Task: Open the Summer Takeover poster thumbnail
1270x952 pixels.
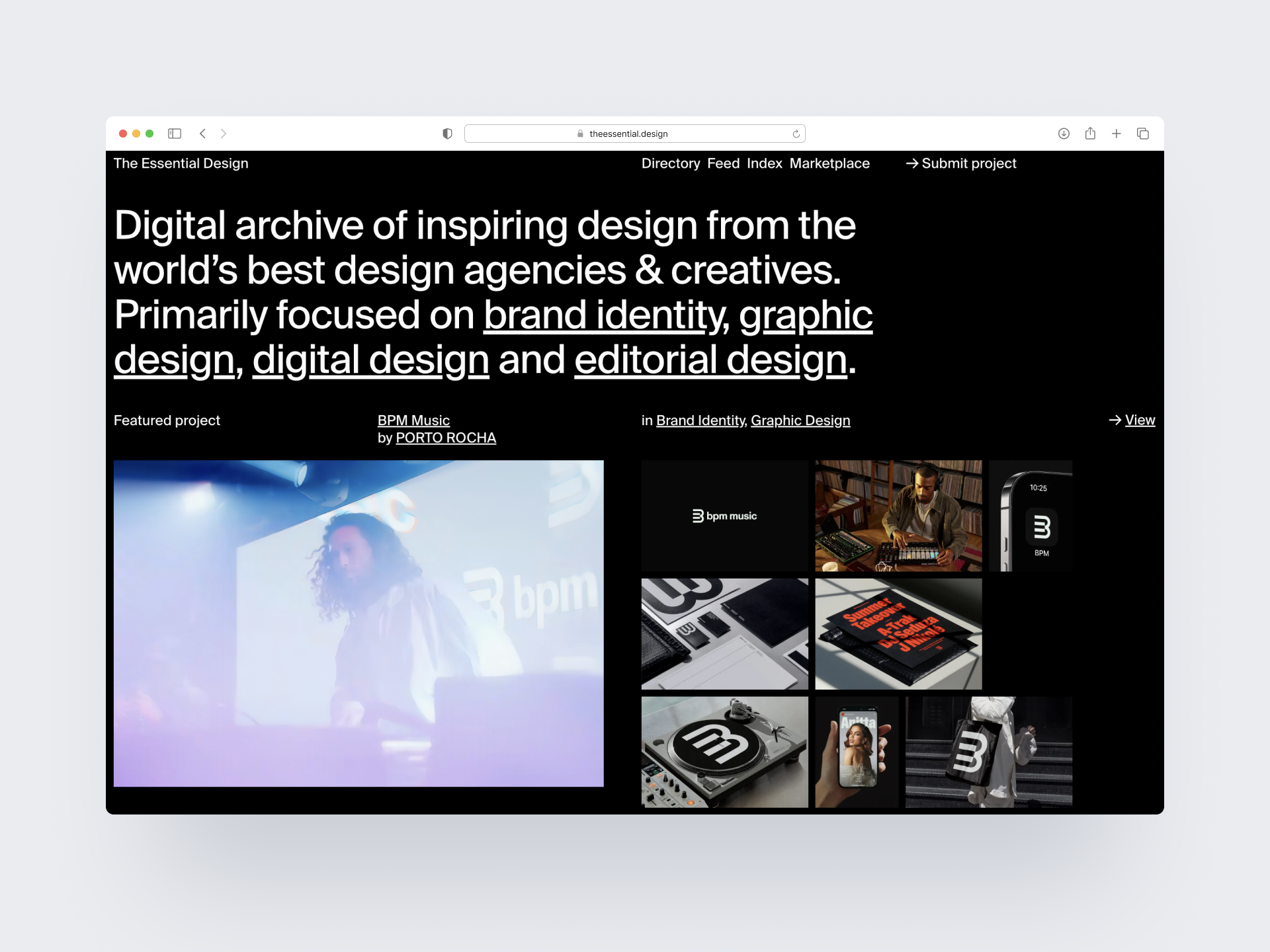Action: (898, 634)
